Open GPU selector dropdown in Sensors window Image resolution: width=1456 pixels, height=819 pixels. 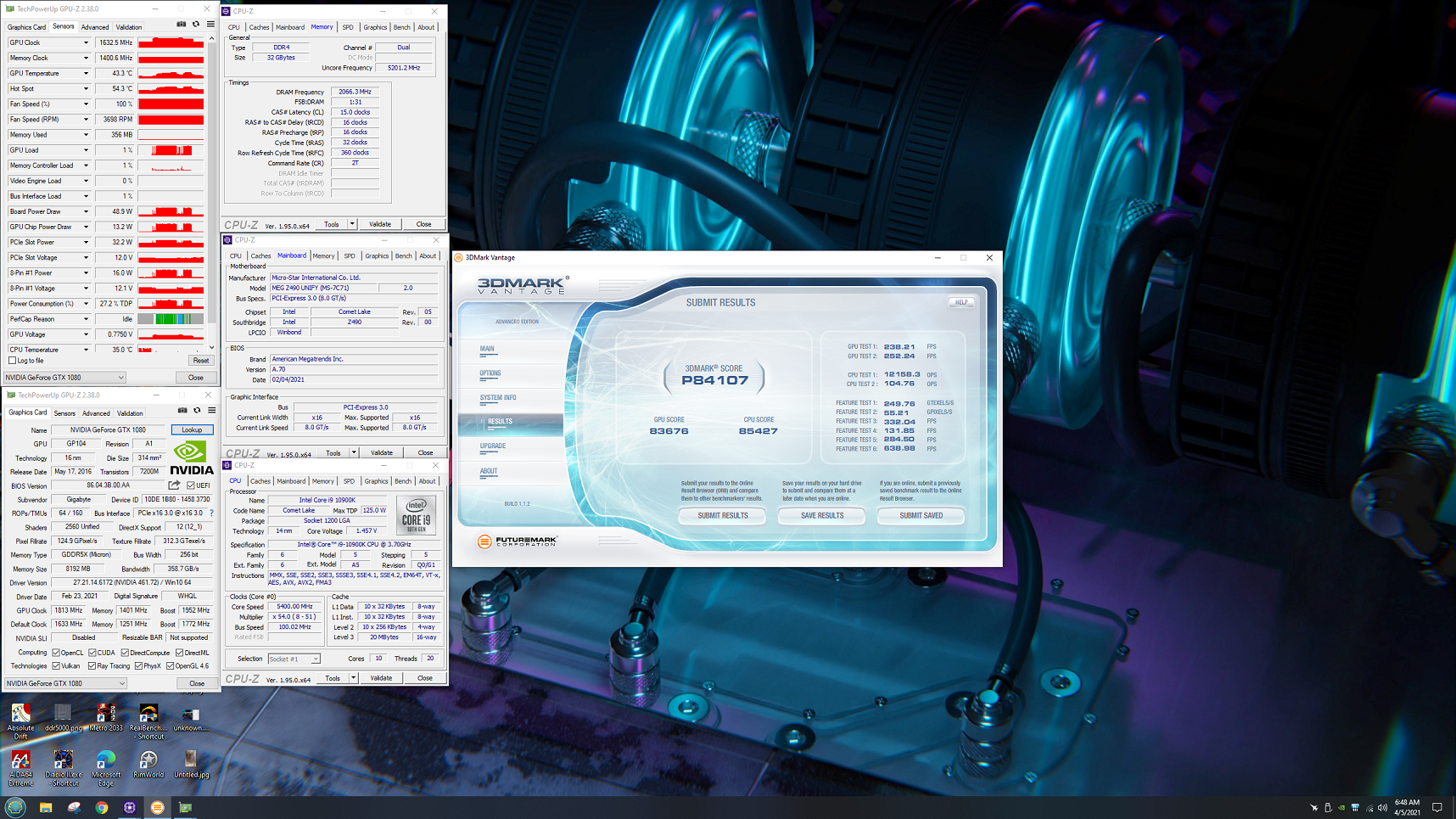pos(65,377)
